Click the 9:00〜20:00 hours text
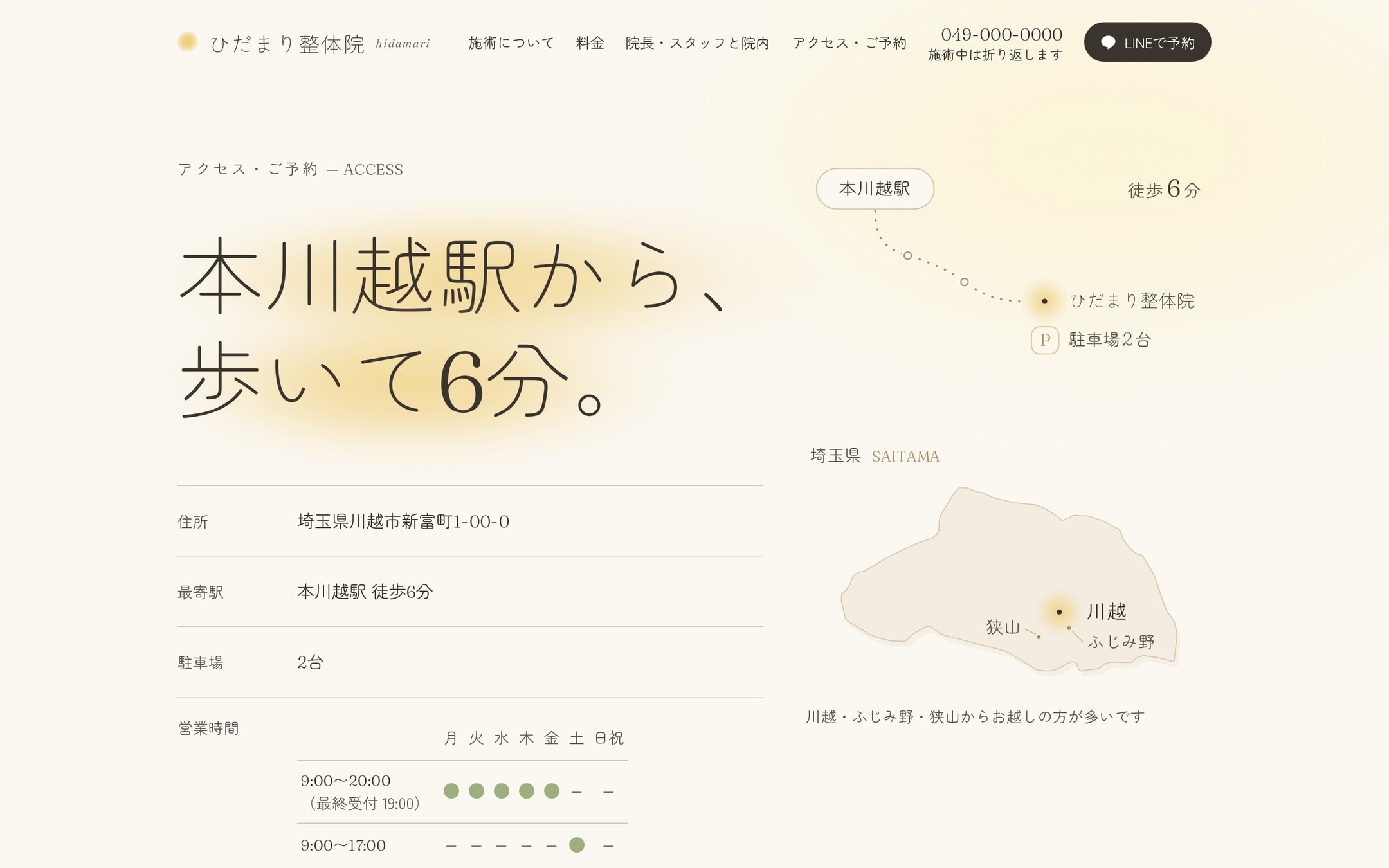 tap(345, 781)
